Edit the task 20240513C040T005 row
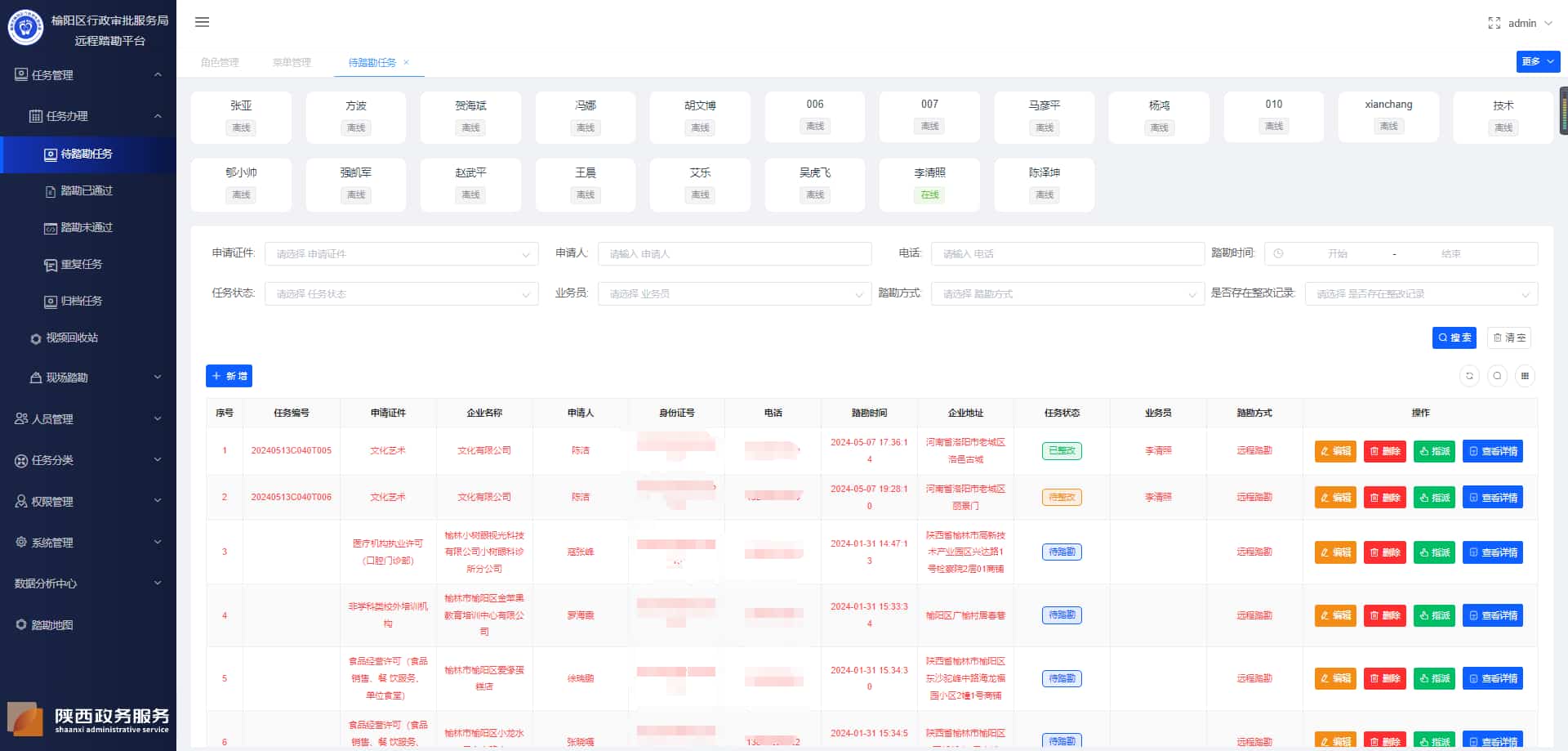1568x751 pixels. [1335, 451]
